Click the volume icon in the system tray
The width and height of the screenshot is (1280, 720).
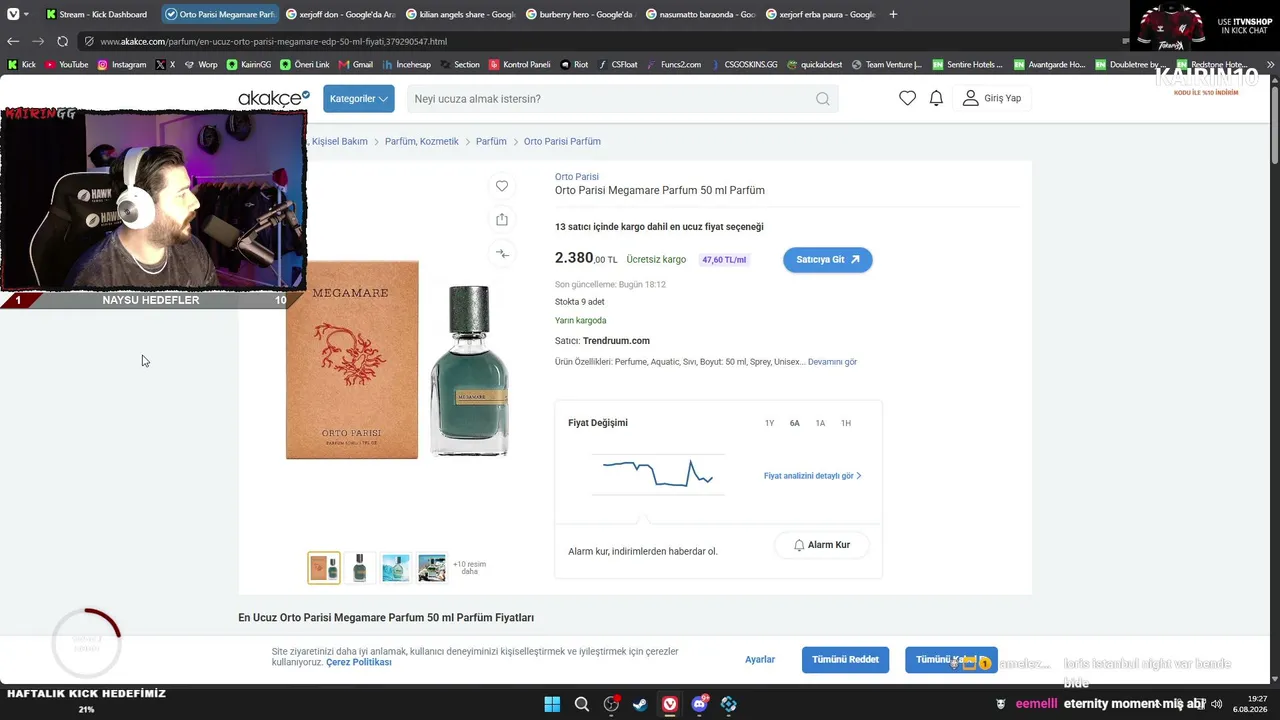1217,704
